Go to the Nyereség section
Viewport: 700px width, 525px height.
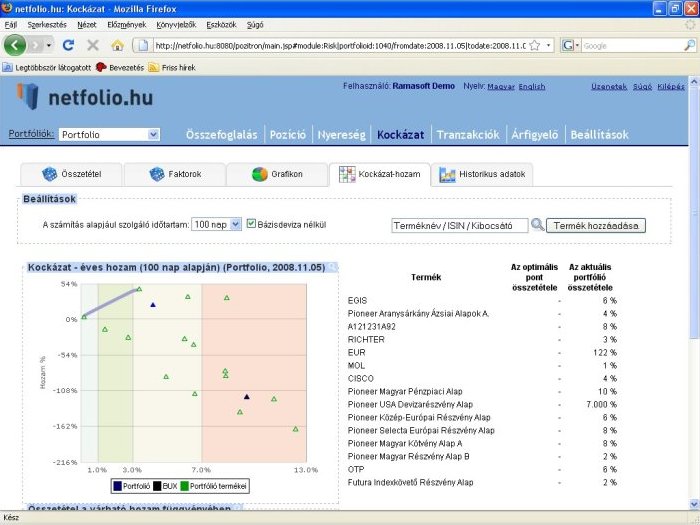click(341, 134)
